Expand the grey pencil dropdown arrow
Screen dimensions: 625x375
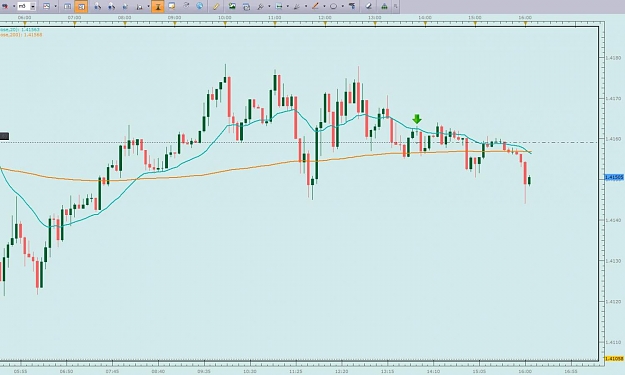[x=306, y=6]
